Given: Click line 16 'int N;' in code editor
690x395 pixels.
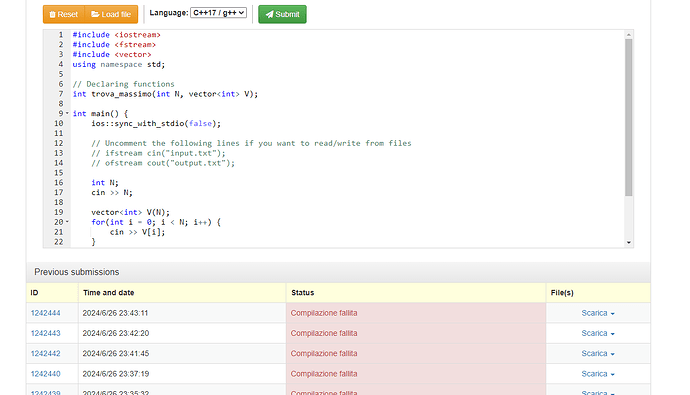Looking at the screenshot, I should click(x=105, y=183).
